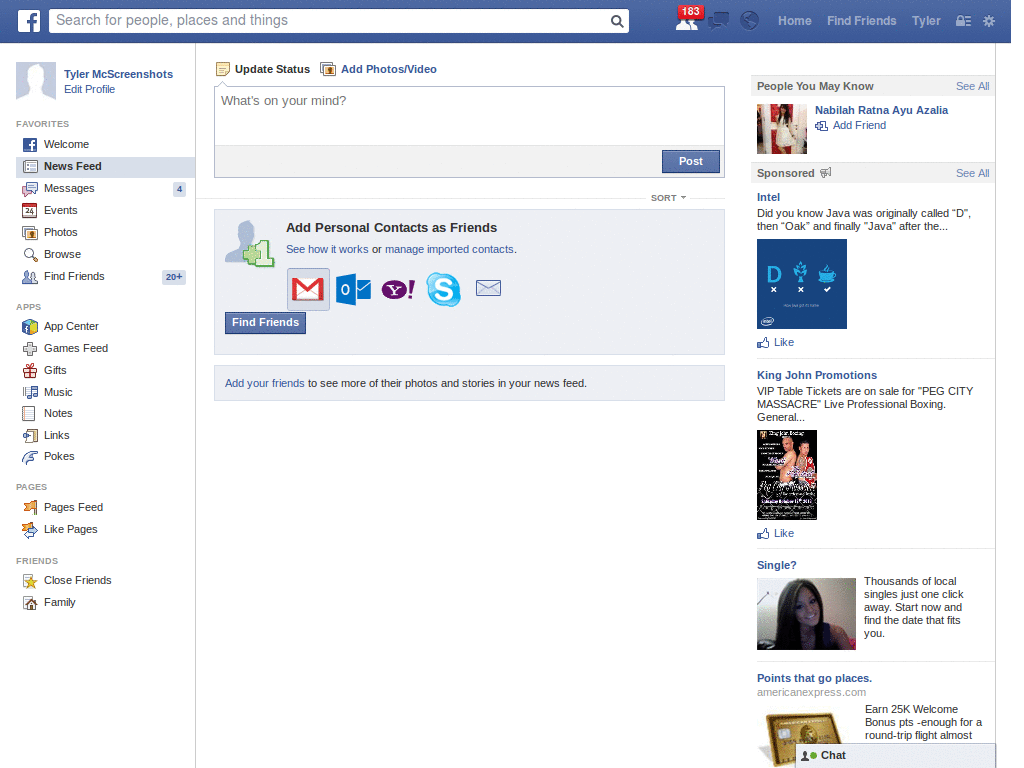Select the Yahoo contact import icon
The image size is (1024, 768).
398,289
